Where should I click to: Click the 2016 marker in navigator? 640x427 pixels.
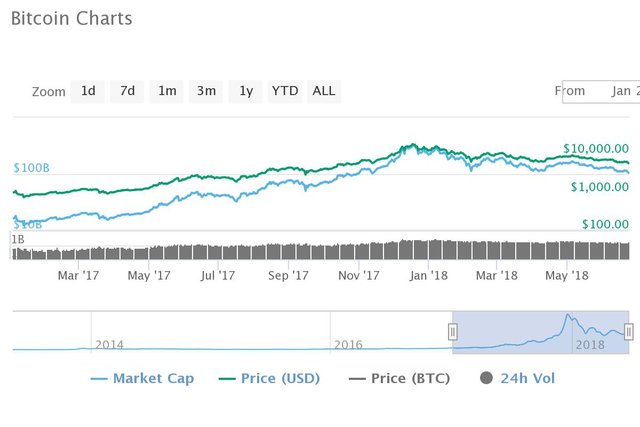[x=348, y=345]
